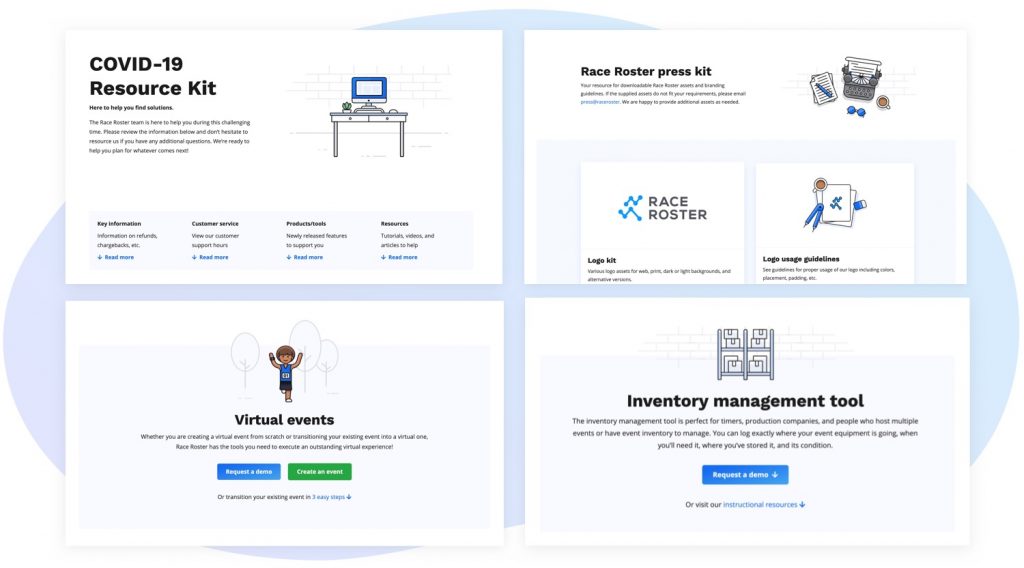This screenshot has height=568, width=1024.
Task: Expand Read more under Resources
Action: click(x=399, y=257)
